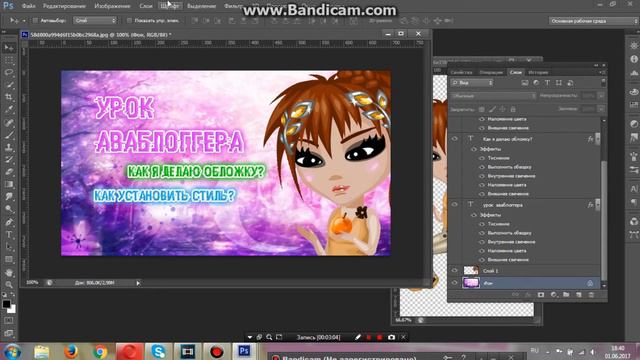Open workspace dropdown 'Основная рабочая среда'

pos(593,21)
